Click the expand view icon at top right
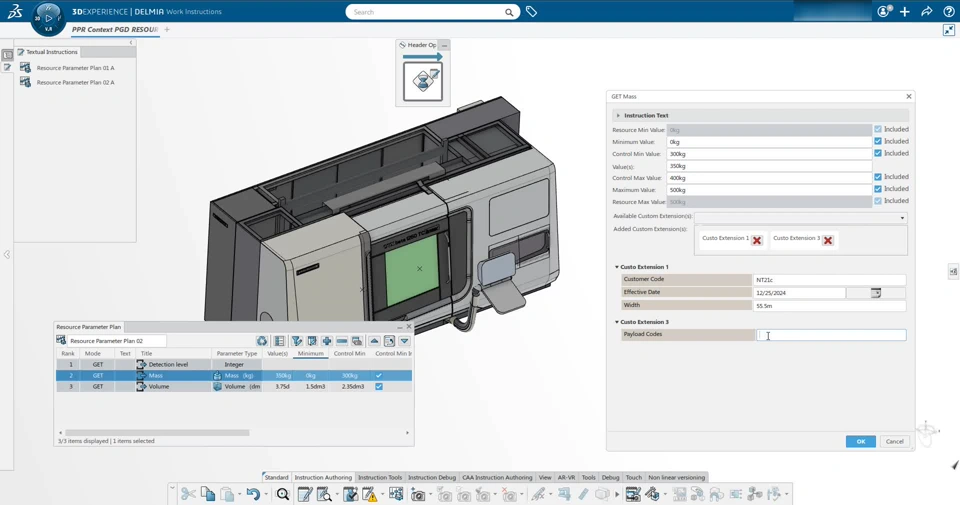Viewport: 960px width, 505px height. (x=948, y=30)
